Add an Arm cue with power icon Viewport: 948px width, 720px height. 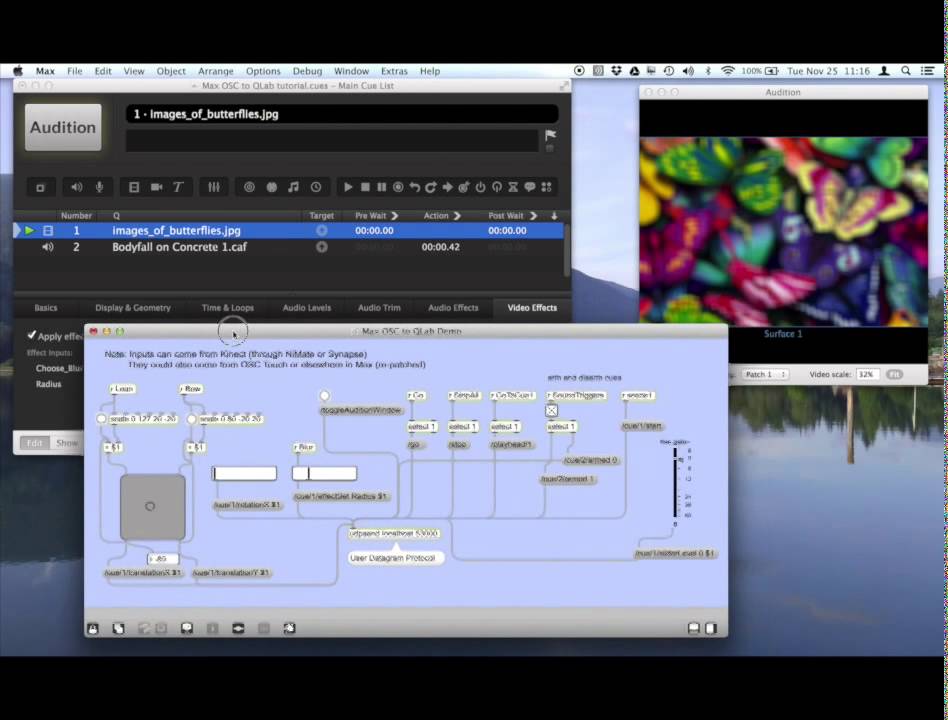pos(480,187)
